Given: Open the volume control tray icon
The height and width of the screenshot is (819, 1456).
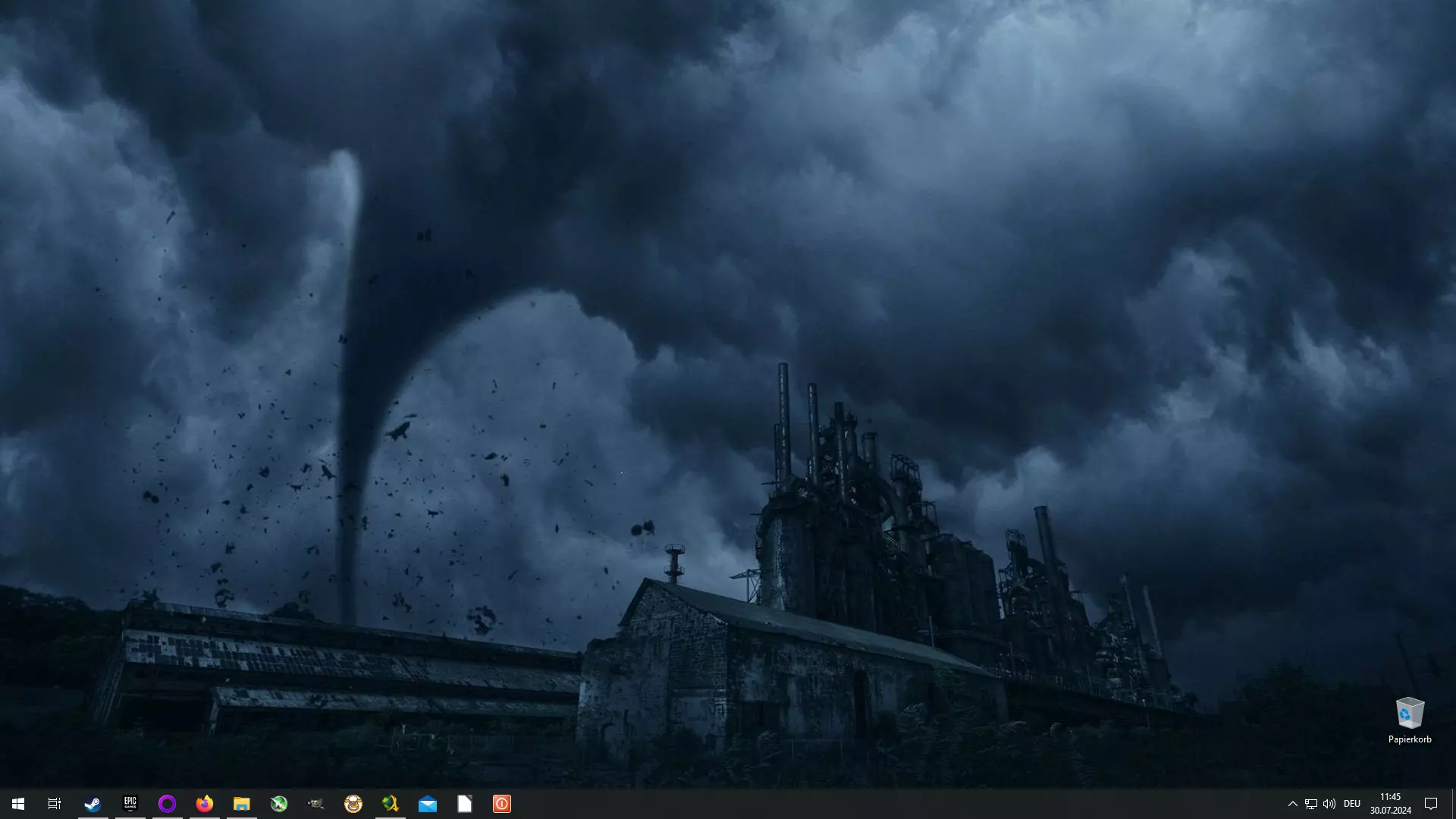Looking at the screenshot, I should click(x=1329, y=804).
